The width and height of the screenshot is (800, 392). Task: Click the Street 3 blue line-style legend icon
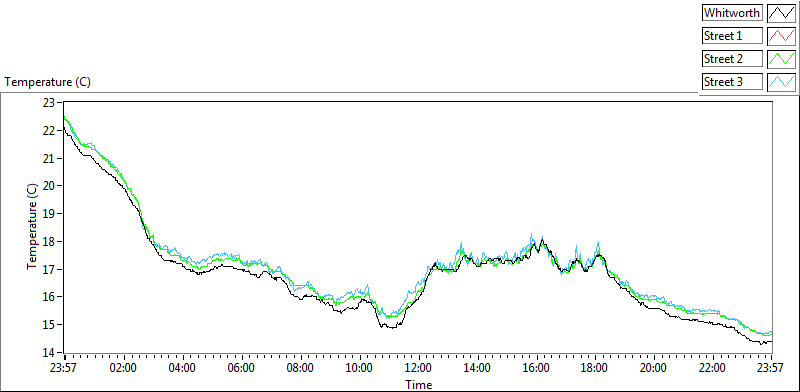(781, 82)
